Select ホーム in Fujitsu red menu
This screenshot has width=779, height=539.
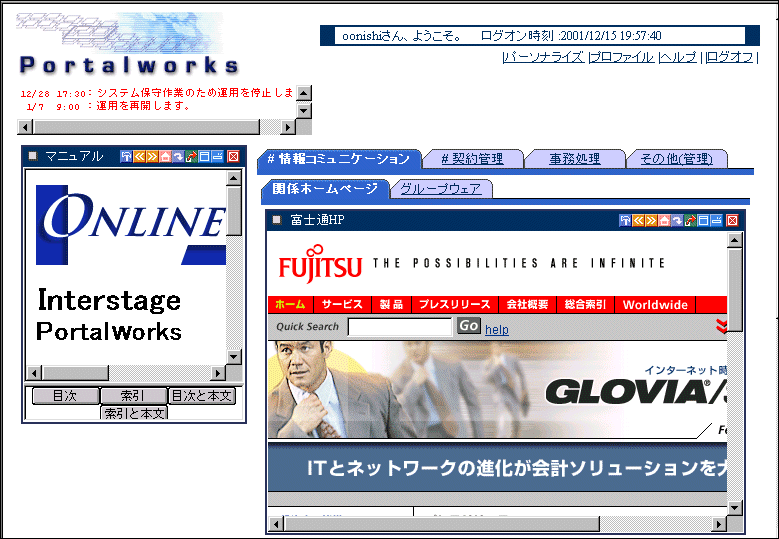pyautogui.click(x=291, y=305)
